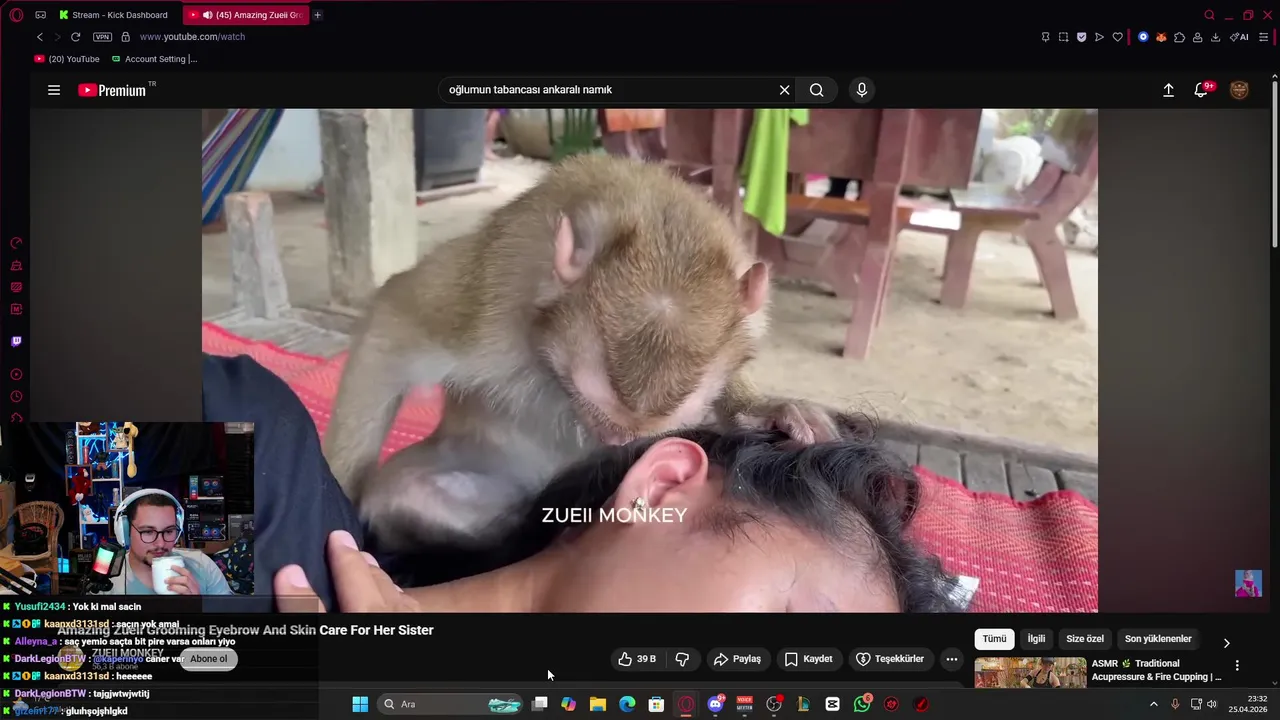The height and width of the screenshot is (720, 1280).
Task: Select the İlgili filter chip
Action: [1036, 639]
